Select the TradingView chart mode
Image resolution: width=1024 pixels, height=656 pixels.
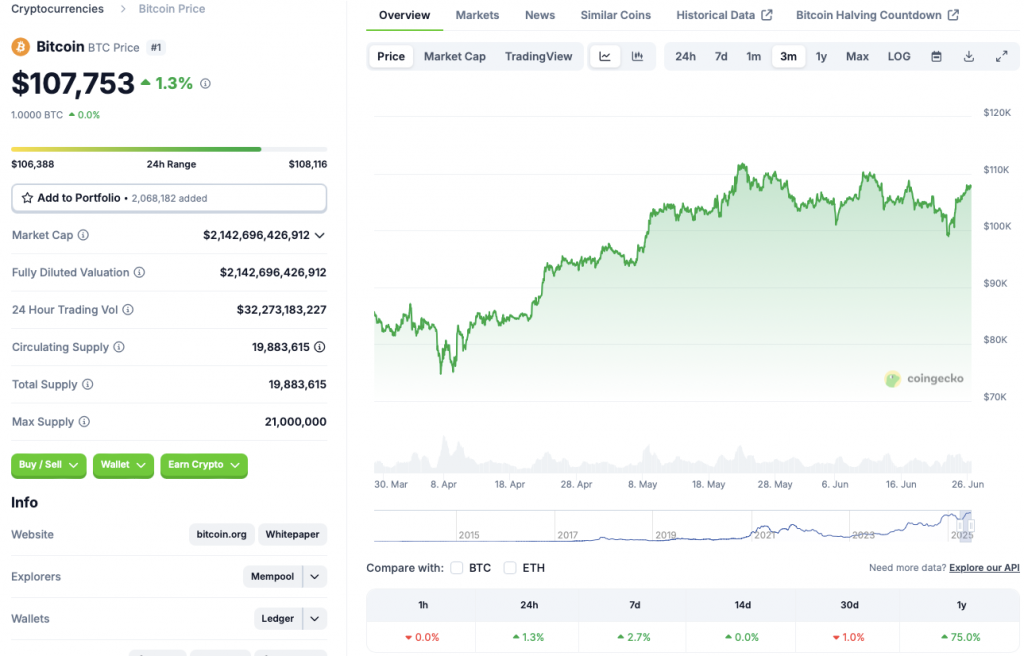tap(538, 56)
